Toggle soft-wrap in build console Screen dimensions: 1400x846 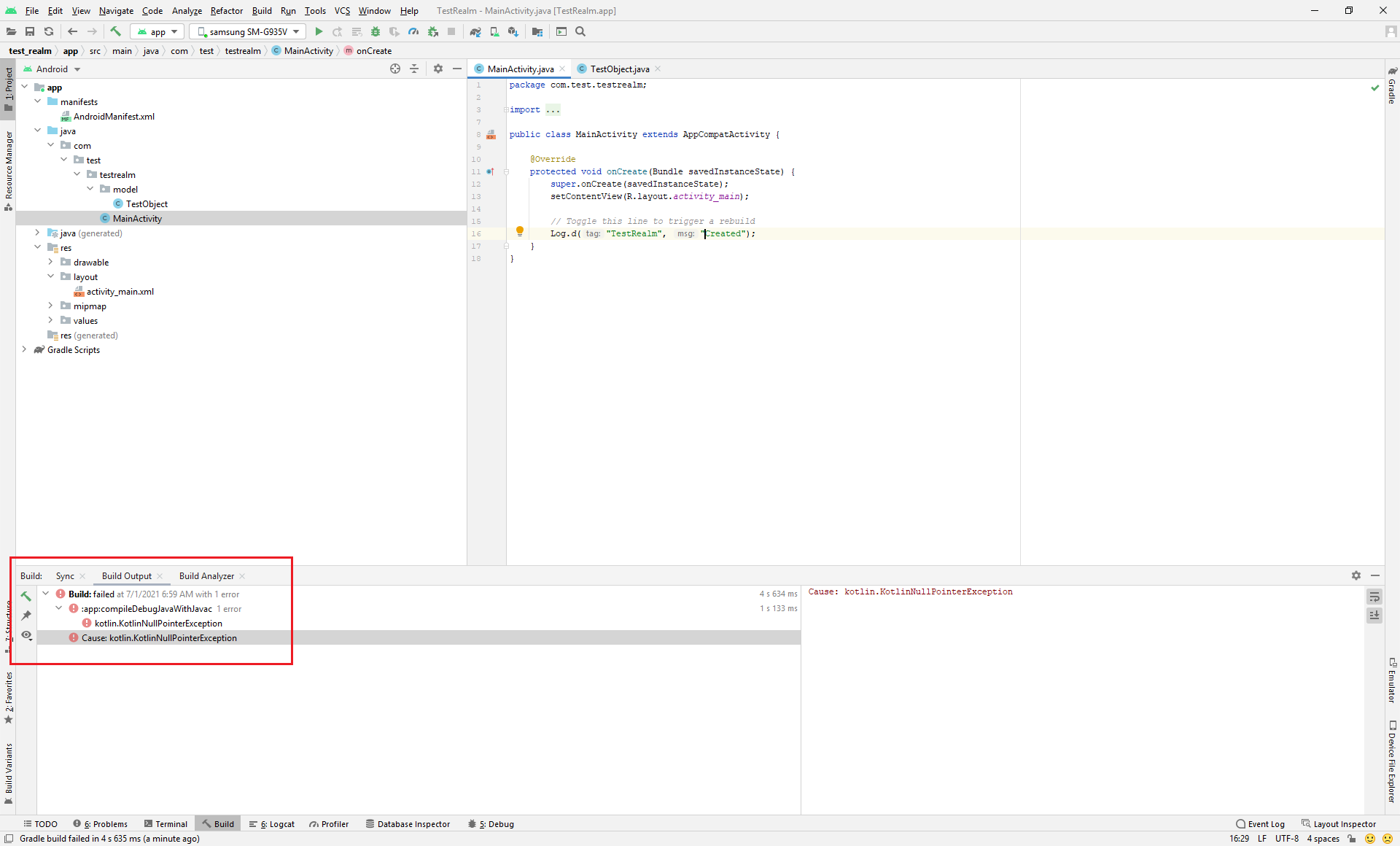(1374, 597)
